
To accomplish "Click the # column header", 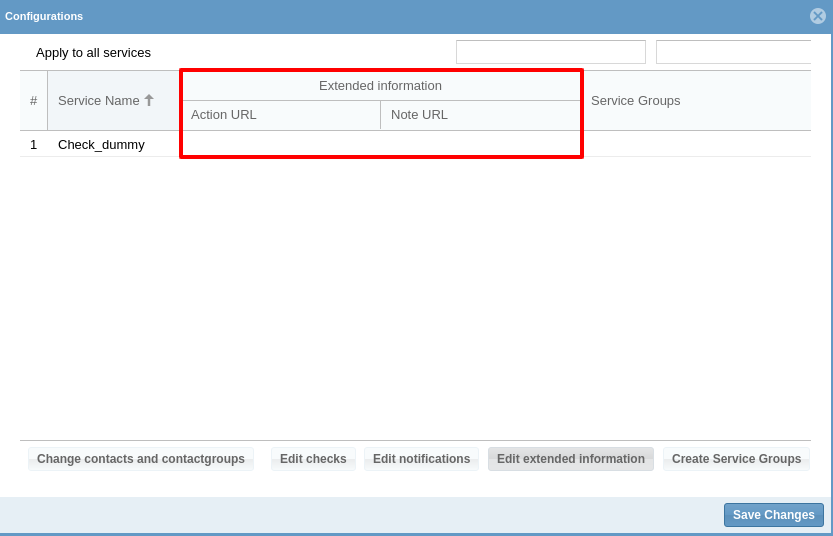I will 33,100.
